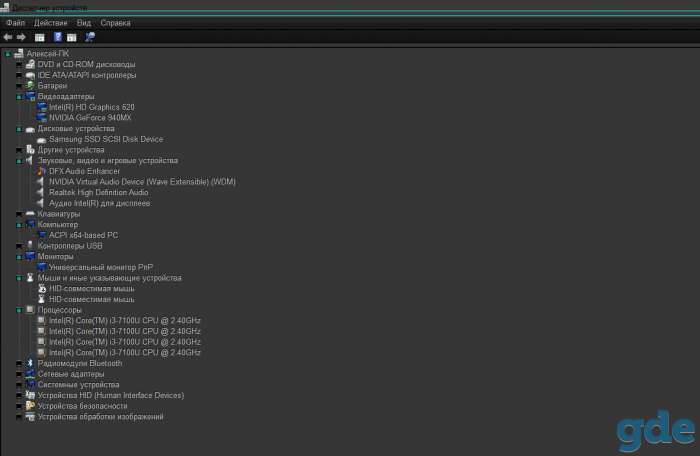Collapse the Дисковые устройства node
Viewport: 700px width, 456px height.
(19, 129)
